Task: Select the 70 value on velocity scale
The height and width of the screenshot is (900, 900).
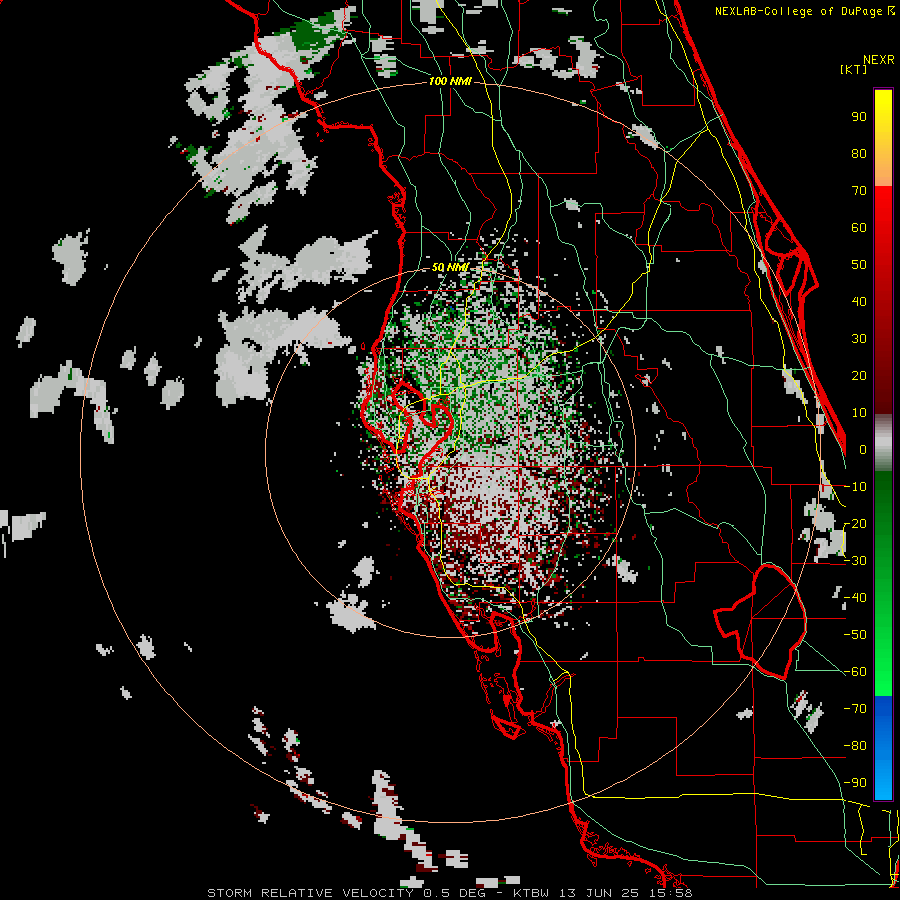Action: click(859, 191)
